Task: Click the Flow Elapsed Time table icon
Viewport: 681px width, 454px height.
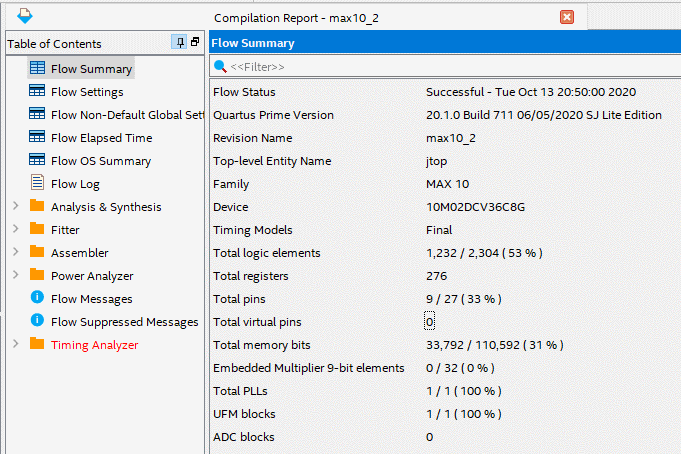Action: pos(37,138)
